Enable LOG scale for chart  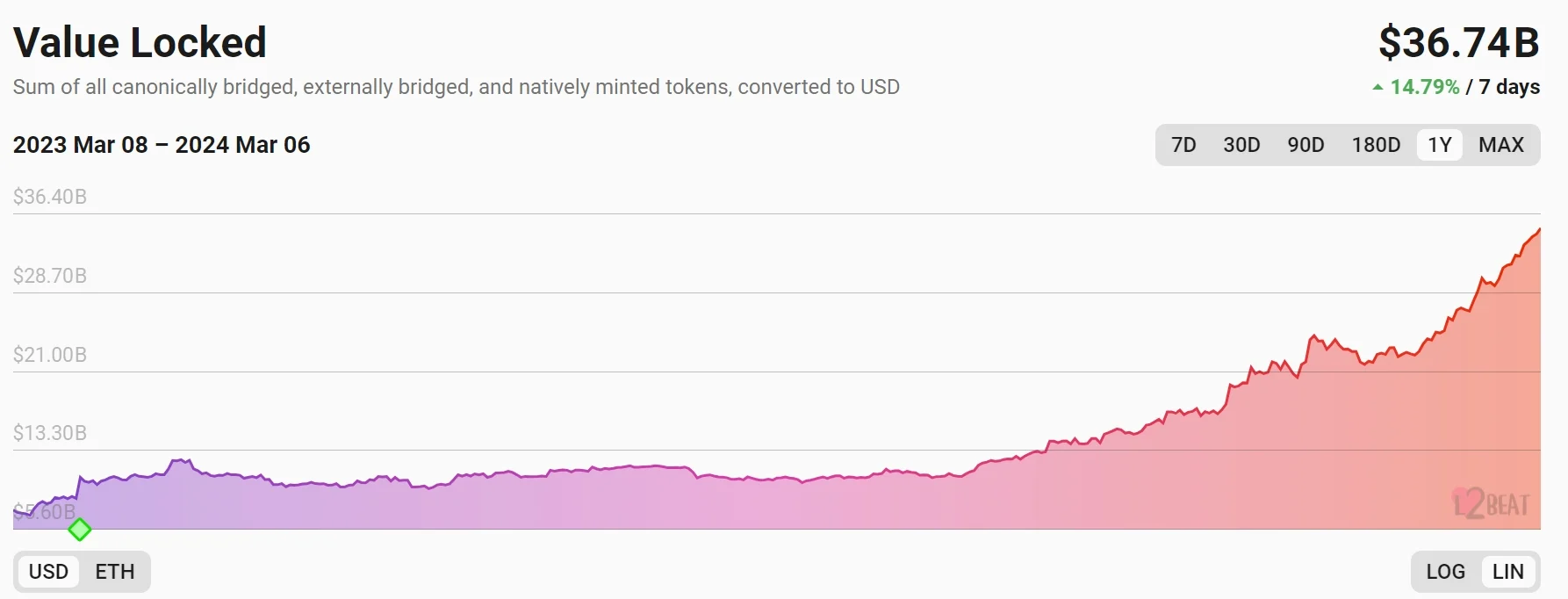tap(1445, 572)
